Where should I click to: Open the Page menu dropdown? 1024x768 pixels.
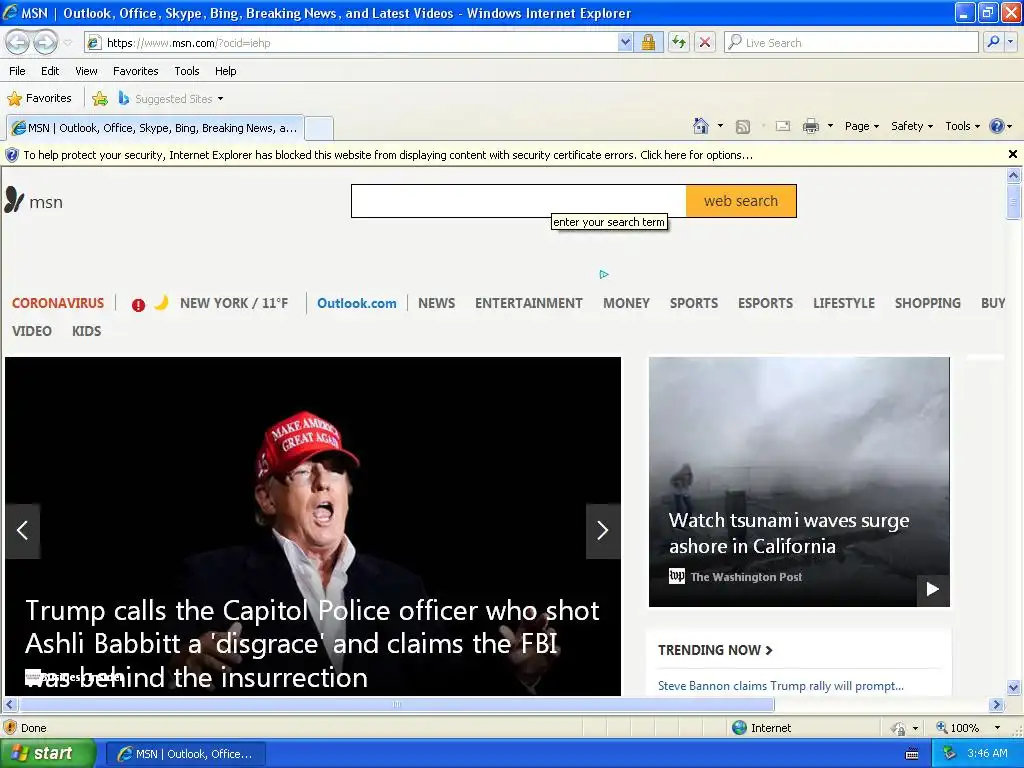862,126
